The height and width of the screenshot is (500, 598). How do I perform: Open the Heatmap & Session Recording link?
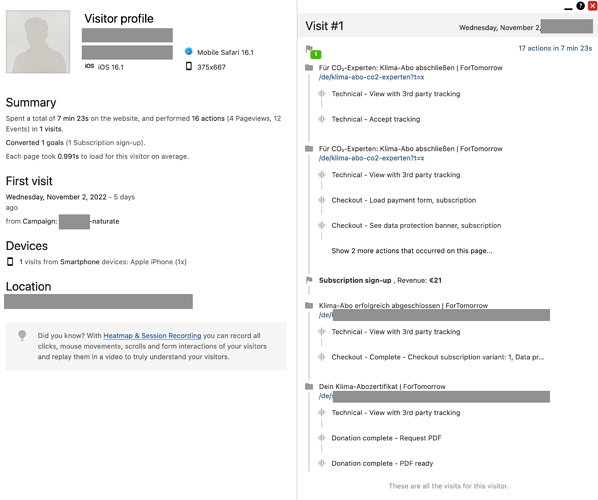point(152,336)
